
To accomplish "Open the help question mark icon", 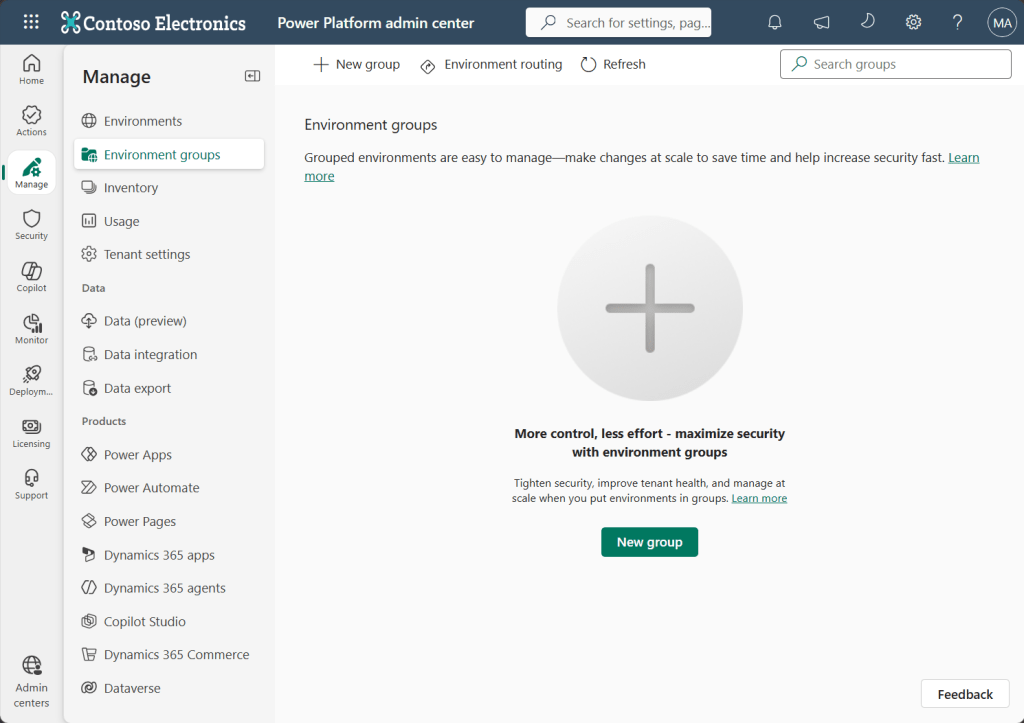I will tap(957, 22).
